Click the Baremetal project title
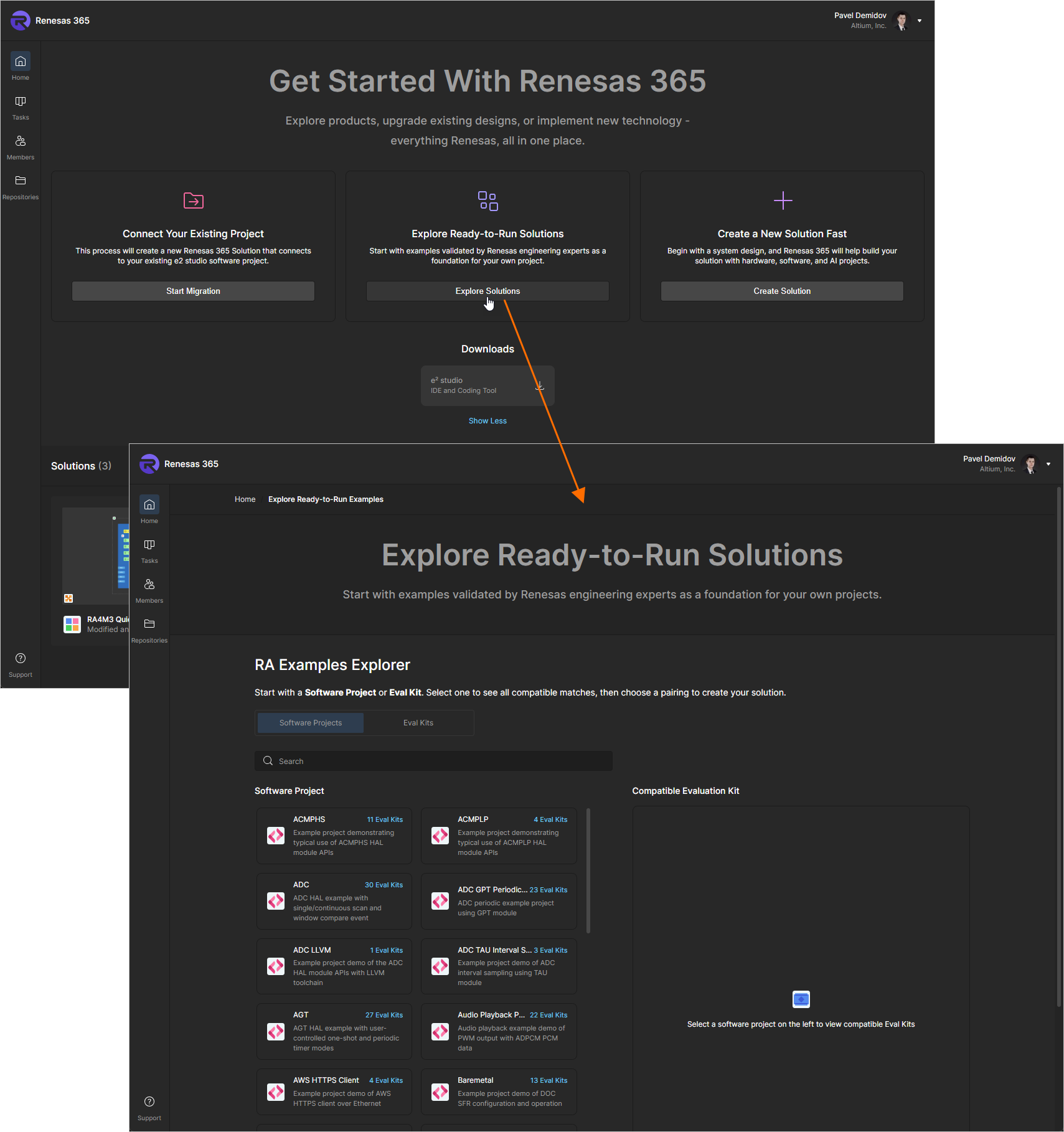 tap(475, 1080)
